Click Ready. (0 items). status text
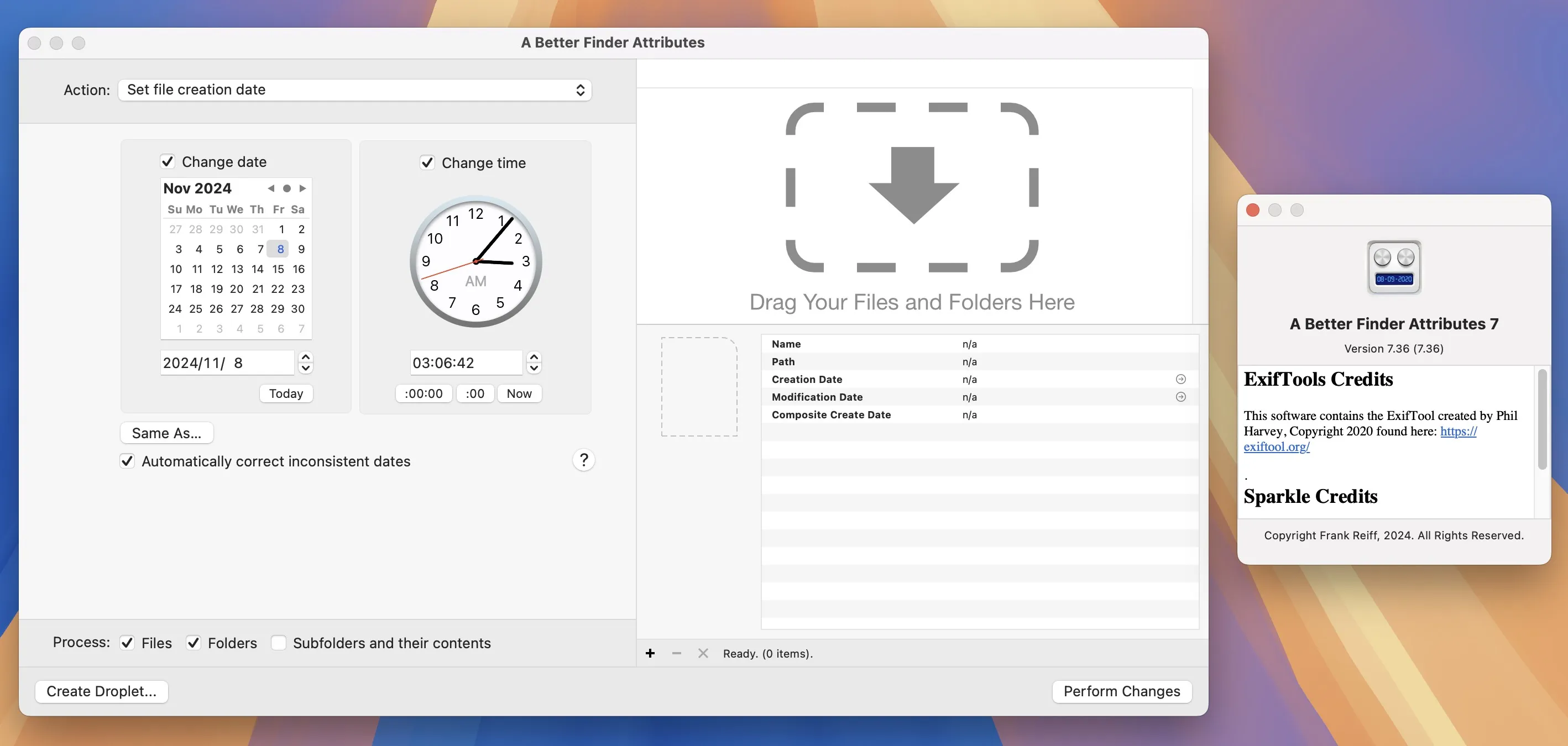 [x=767, y=653]
